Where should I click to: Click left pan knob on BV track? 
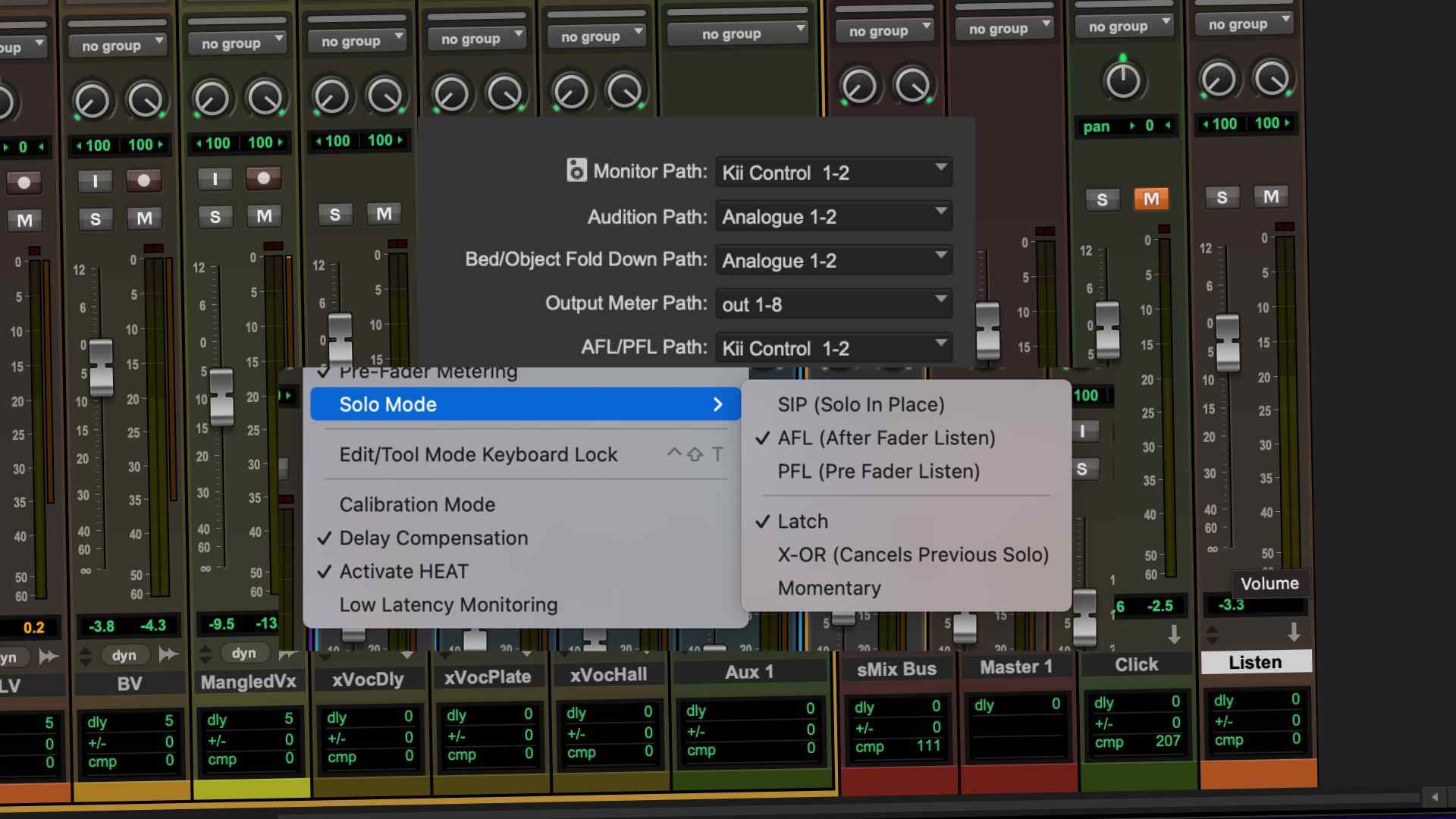pos(92,100)
